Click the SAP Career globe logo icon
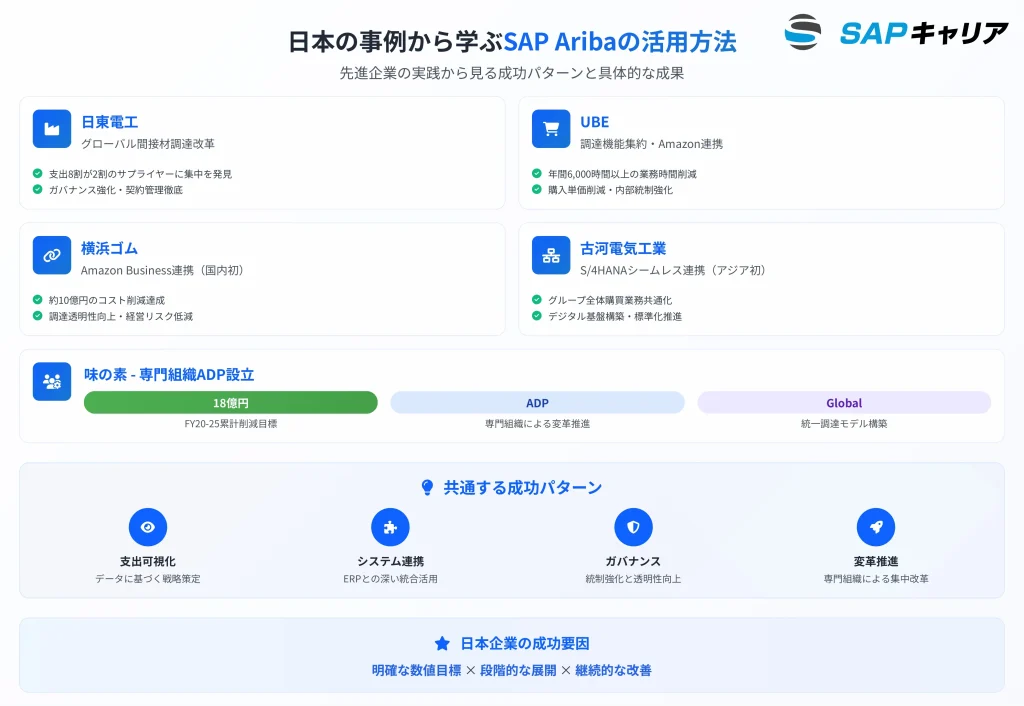 [803, 32]
